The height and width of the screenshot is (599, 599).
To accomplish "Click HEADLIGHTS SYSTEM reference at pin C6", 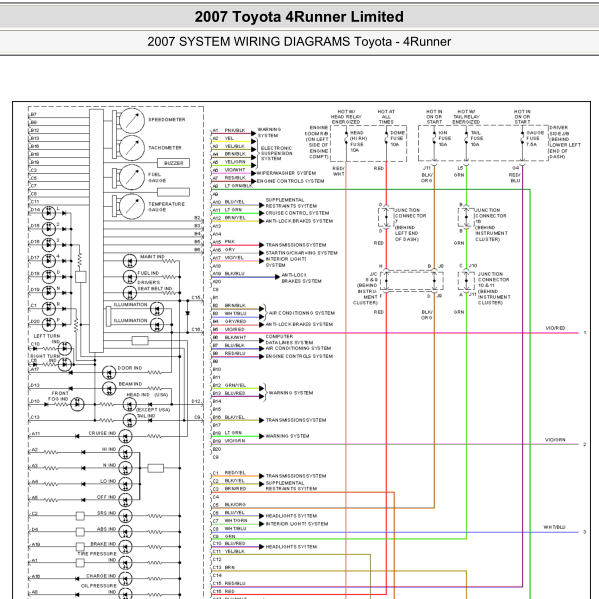I will point(291,516).
